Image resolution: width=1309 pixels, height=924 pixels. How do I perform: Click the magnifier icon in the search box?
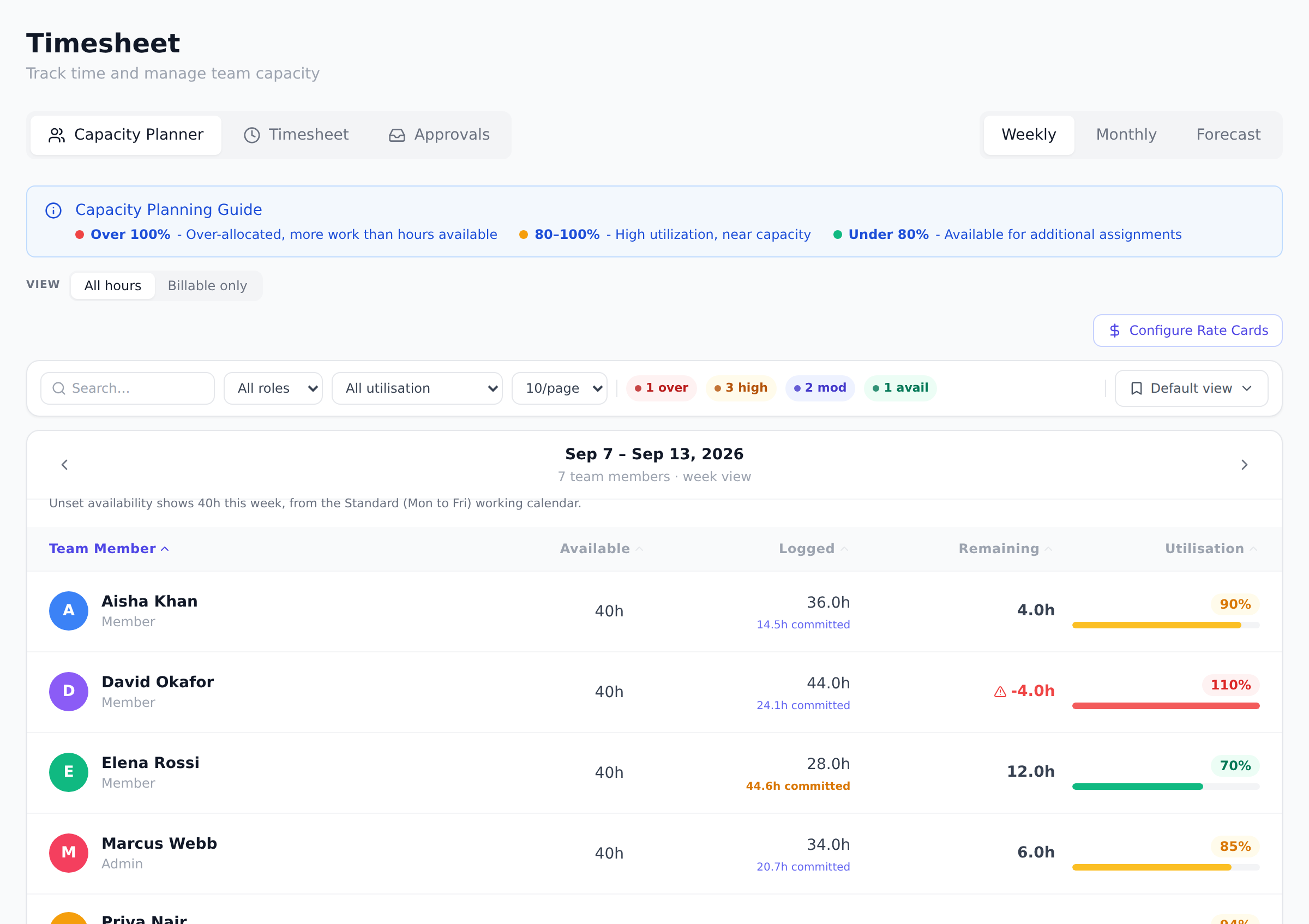[x=59, y=389]
